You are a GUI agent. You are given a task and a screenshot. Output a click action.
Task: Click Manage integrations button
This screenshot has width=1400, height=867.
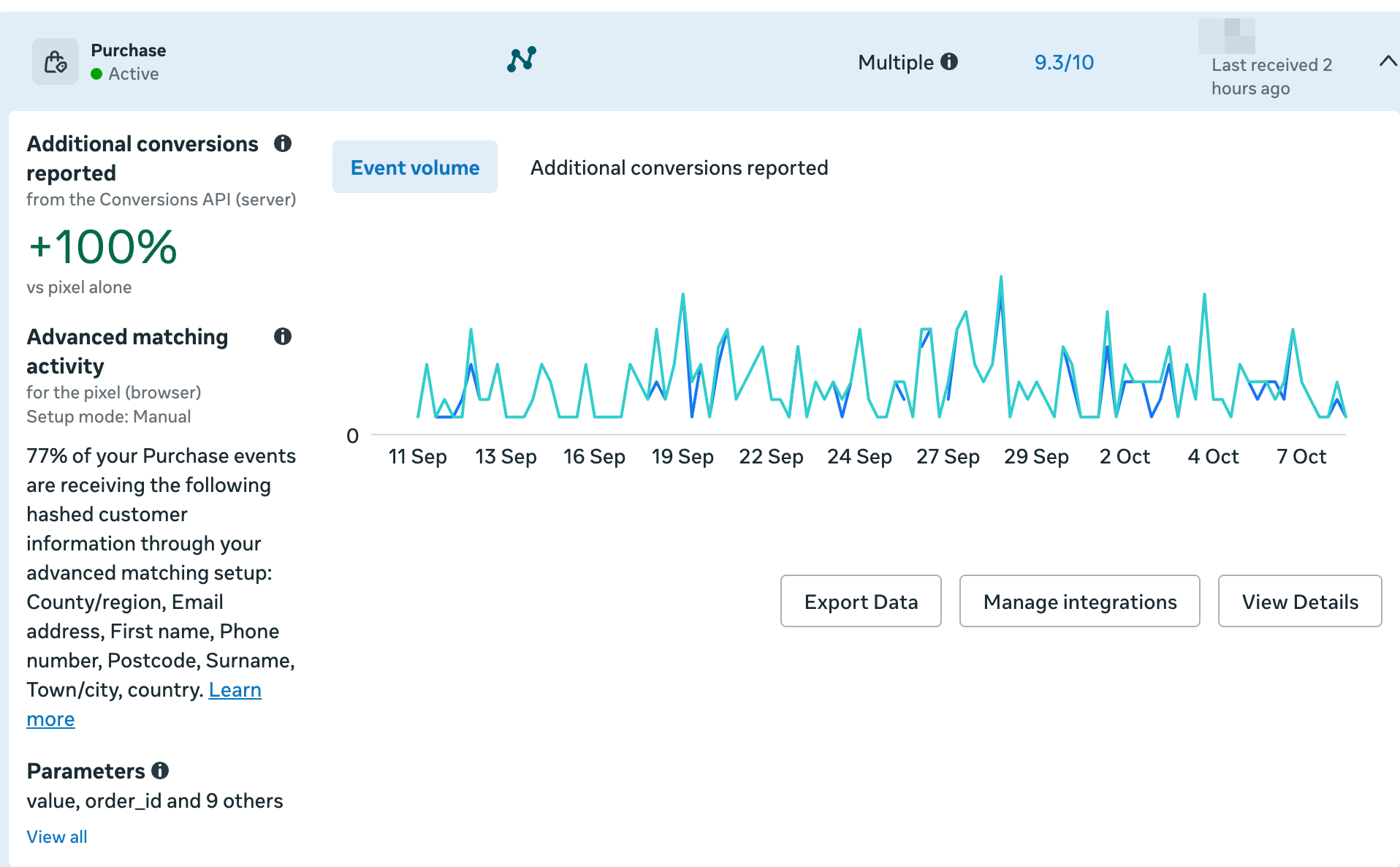tap(1079, 601)
